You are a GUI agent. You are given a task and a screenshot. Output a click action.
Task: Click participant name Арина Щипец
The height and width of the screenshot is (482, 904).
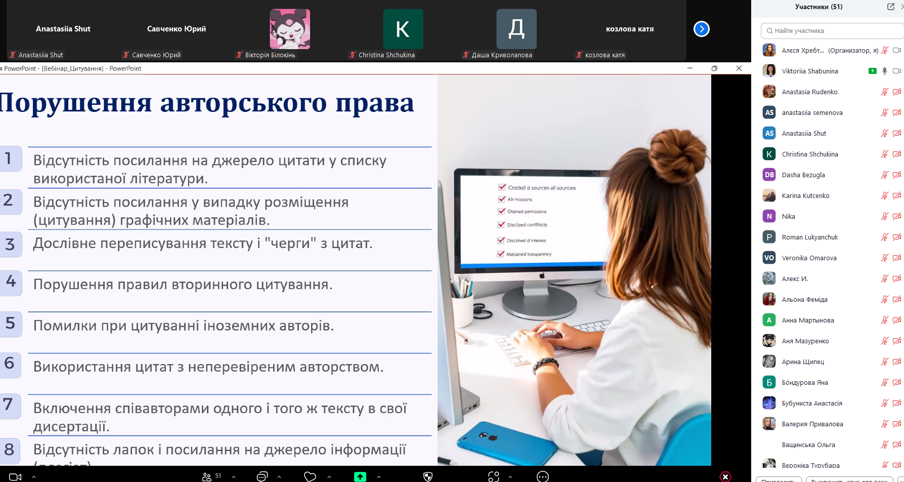(x=803, y=362)
